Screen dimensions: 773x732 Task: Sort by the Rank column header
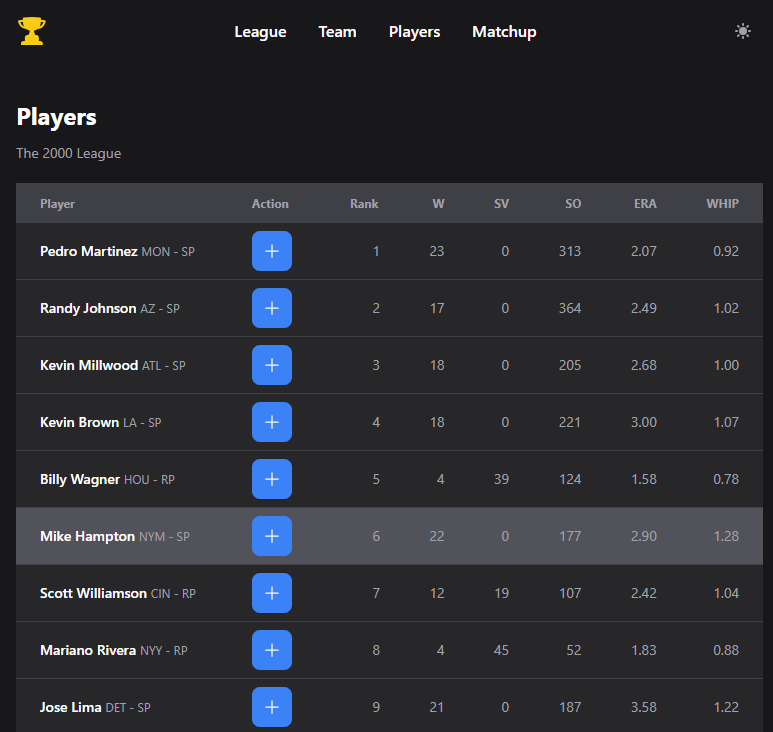364,204
